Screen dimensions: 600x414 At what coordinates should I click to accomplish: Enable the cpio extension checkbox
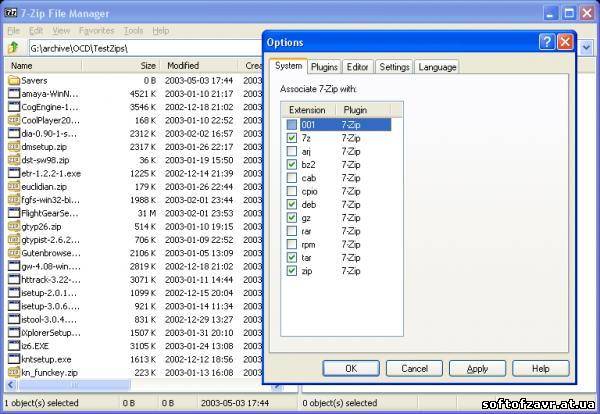pos(292,191)
